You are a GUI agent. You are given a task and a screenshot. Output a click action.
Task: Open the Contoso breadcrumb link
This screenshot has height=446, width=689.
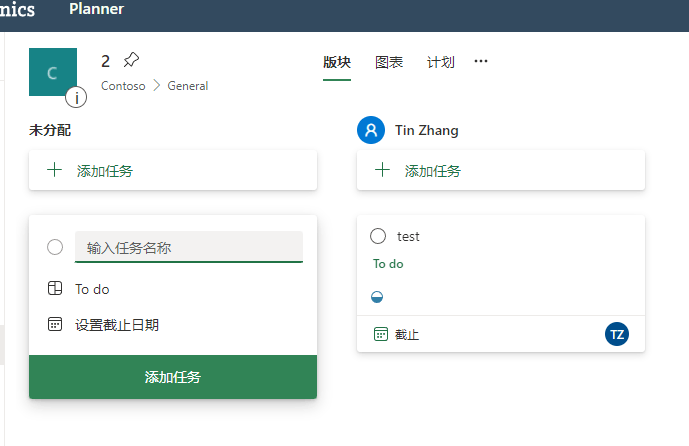123,86
